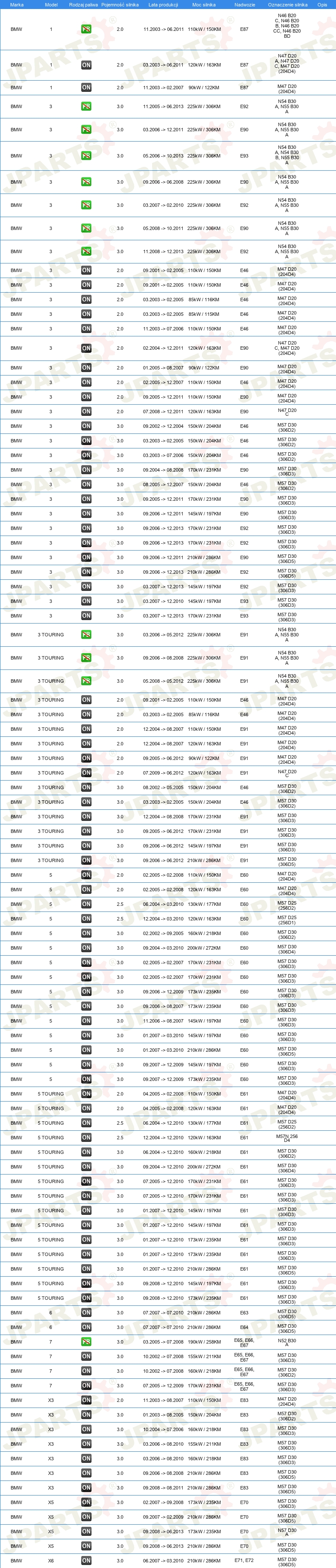Click PB icon in 3 Touring row 05.2008 -> 05.2012
The height and width of the screenshot is (1568, 336).
click(x=86, y=681)
